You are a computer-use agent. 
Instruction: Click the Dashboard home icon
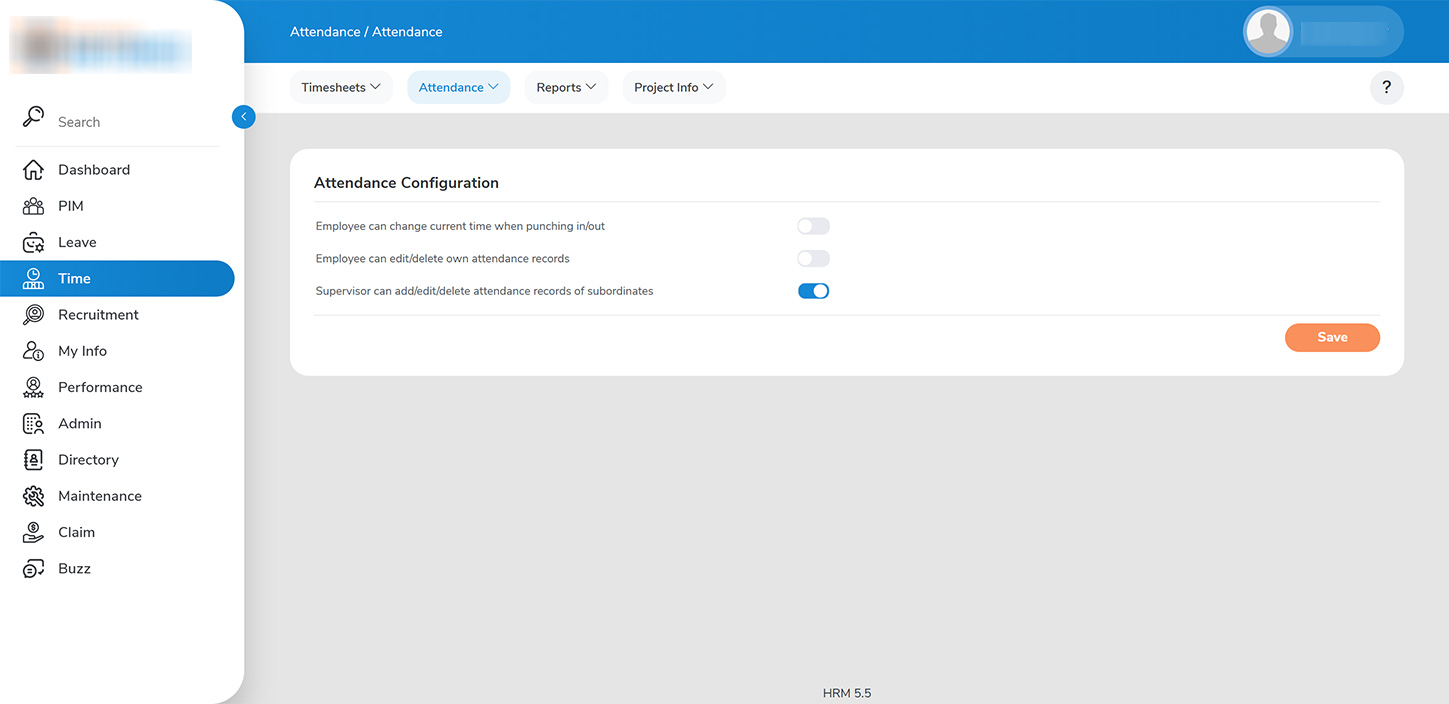click(33, 170)
